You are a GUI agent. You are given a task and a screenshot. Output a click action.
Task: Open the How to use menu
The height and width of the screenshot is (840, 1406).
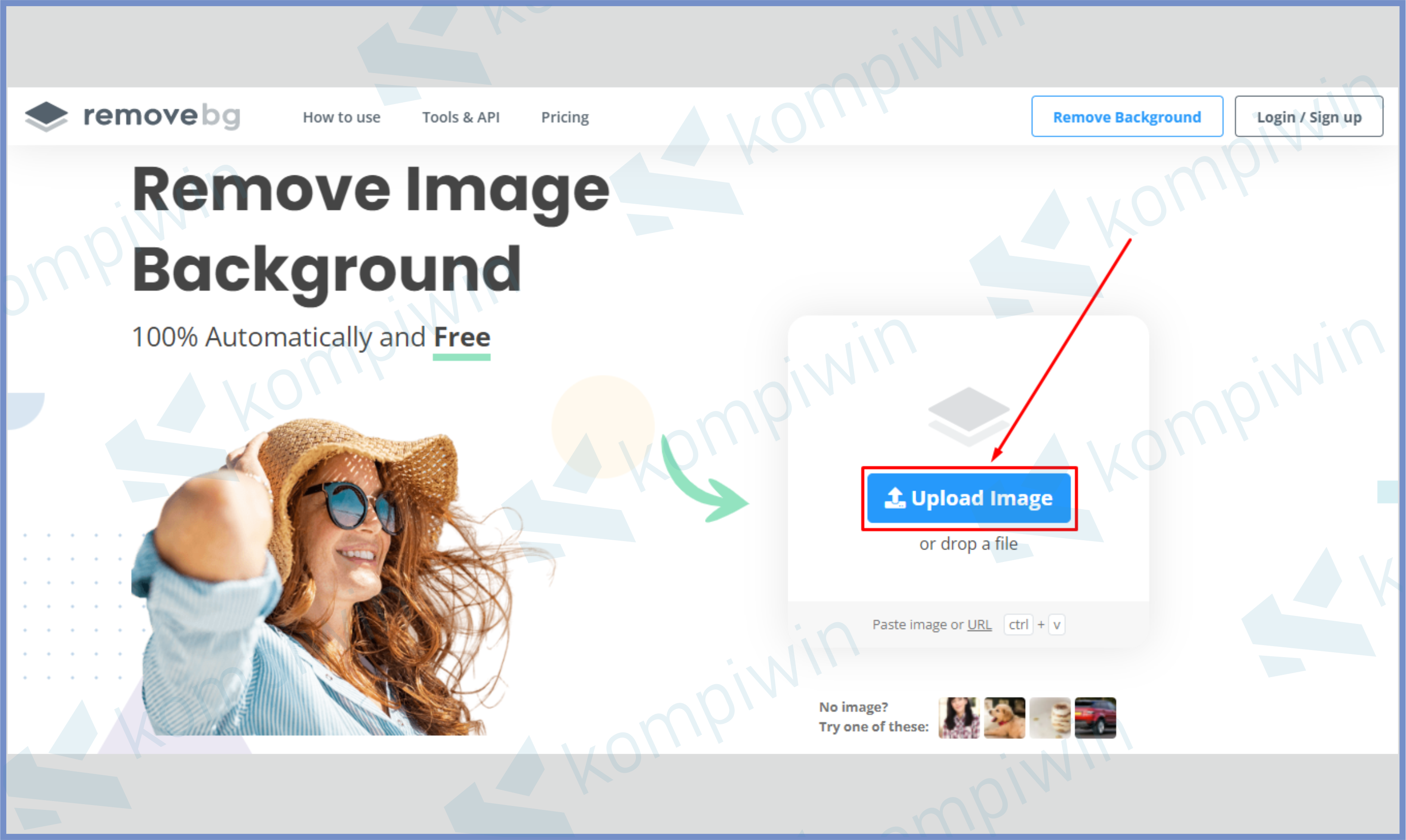click(x=341, y=117)
